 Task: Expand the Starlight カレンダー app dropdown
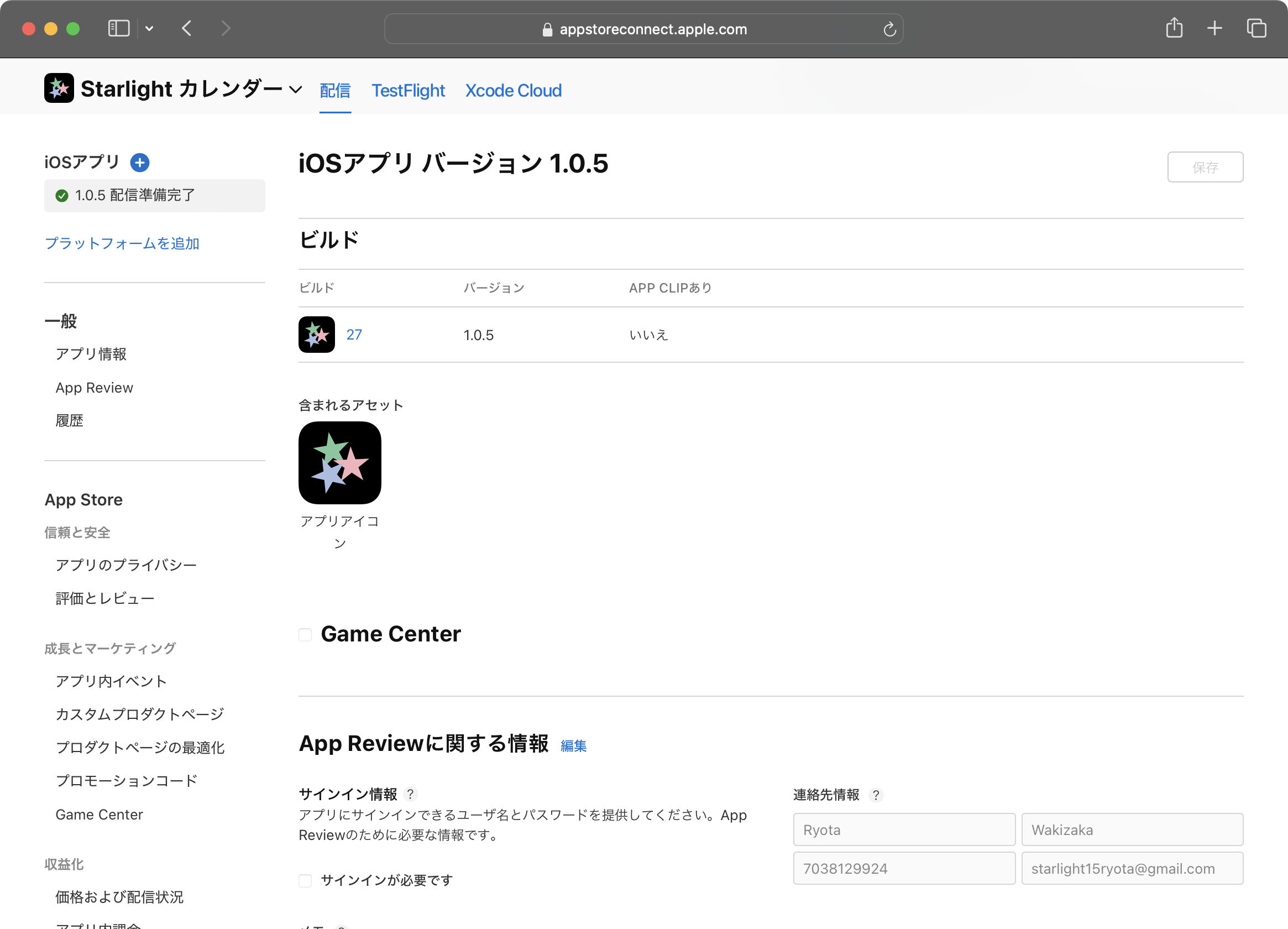(x=295, y=90)
